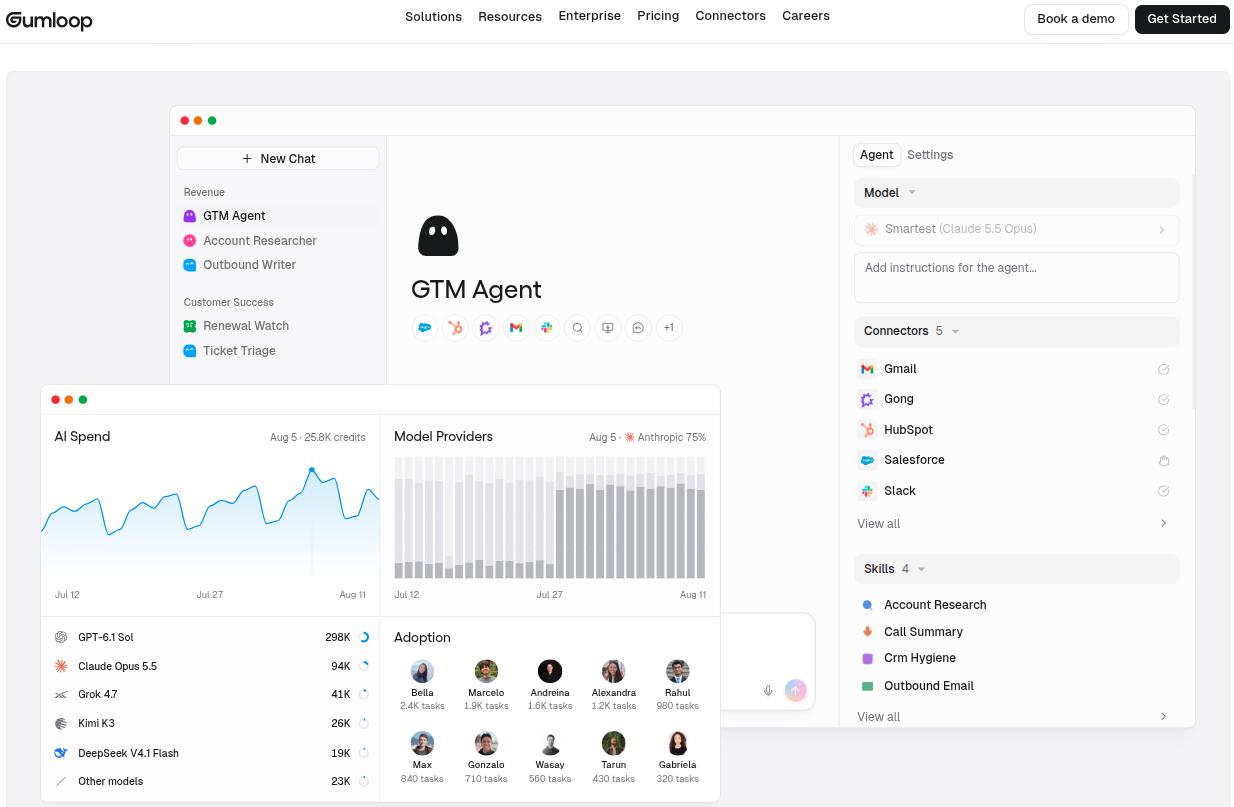Click the gradient send arrow button
This screenshot has width=1234, height=807.
pos(795,690)
